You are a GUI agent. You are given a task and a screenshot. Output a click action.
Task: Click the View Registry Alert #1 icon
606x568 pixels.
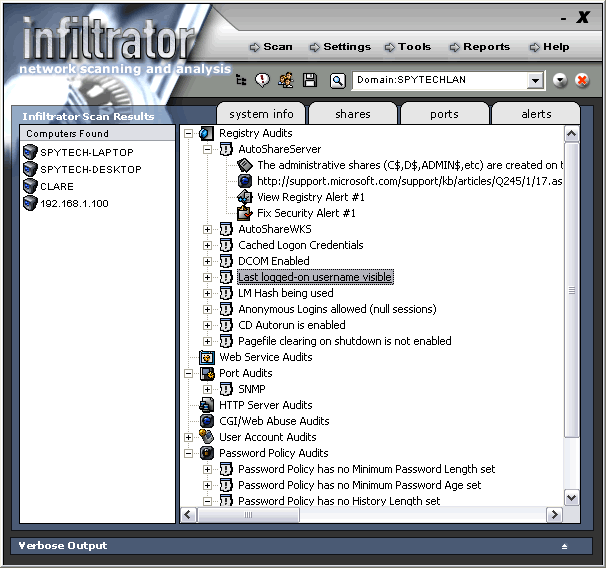(x=245, y=197)
